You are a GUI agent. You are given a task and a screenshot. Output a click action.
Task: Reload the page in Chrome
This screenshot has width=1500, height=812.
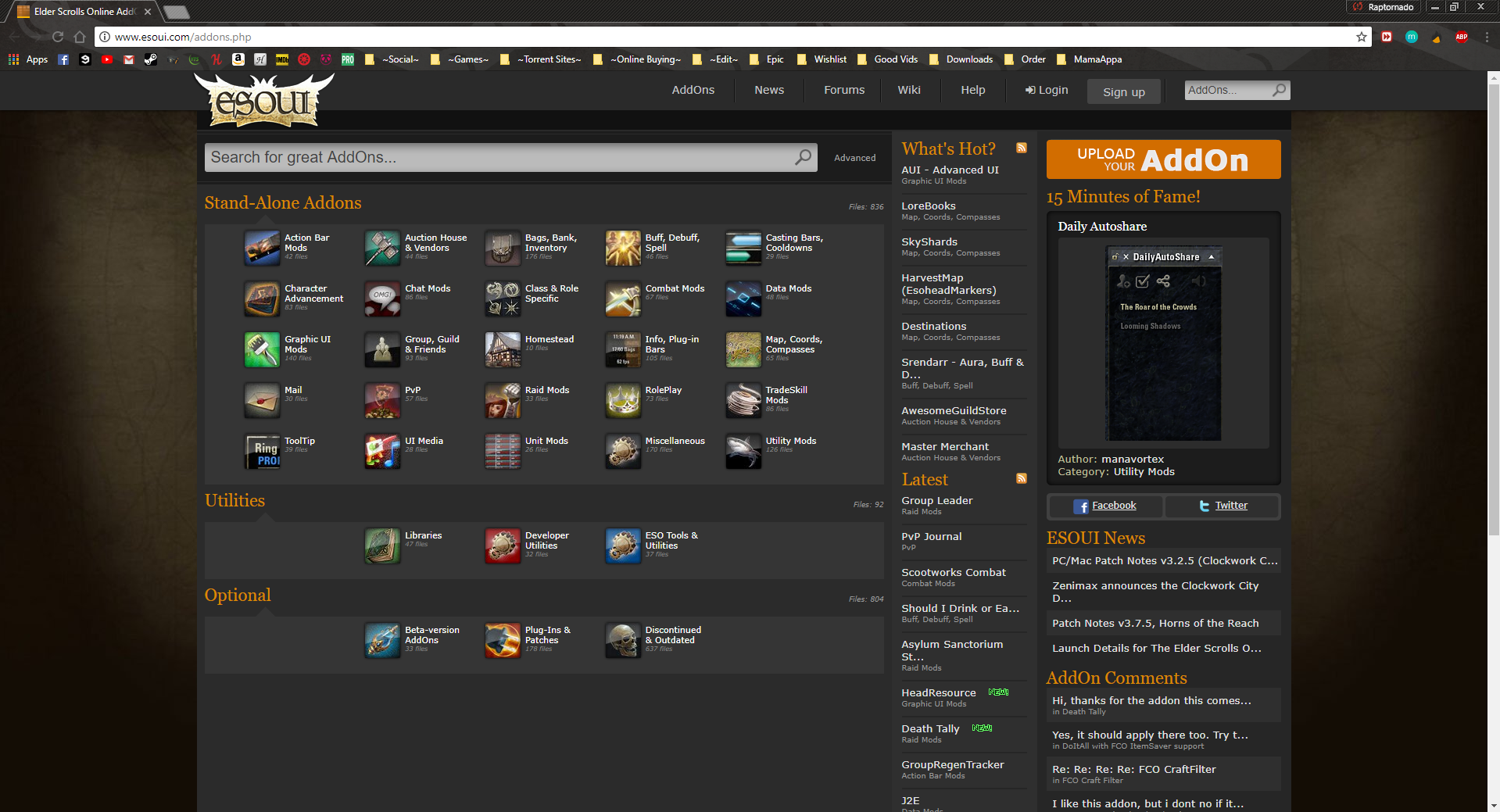58,37
